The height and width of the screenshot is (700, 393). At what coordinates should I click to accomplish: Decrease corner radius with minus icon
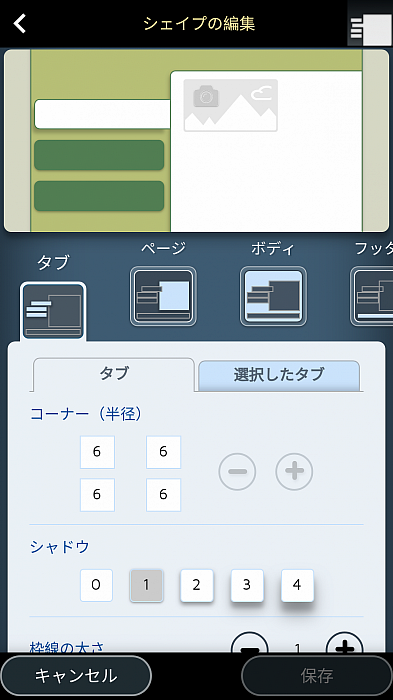[237, 471]
